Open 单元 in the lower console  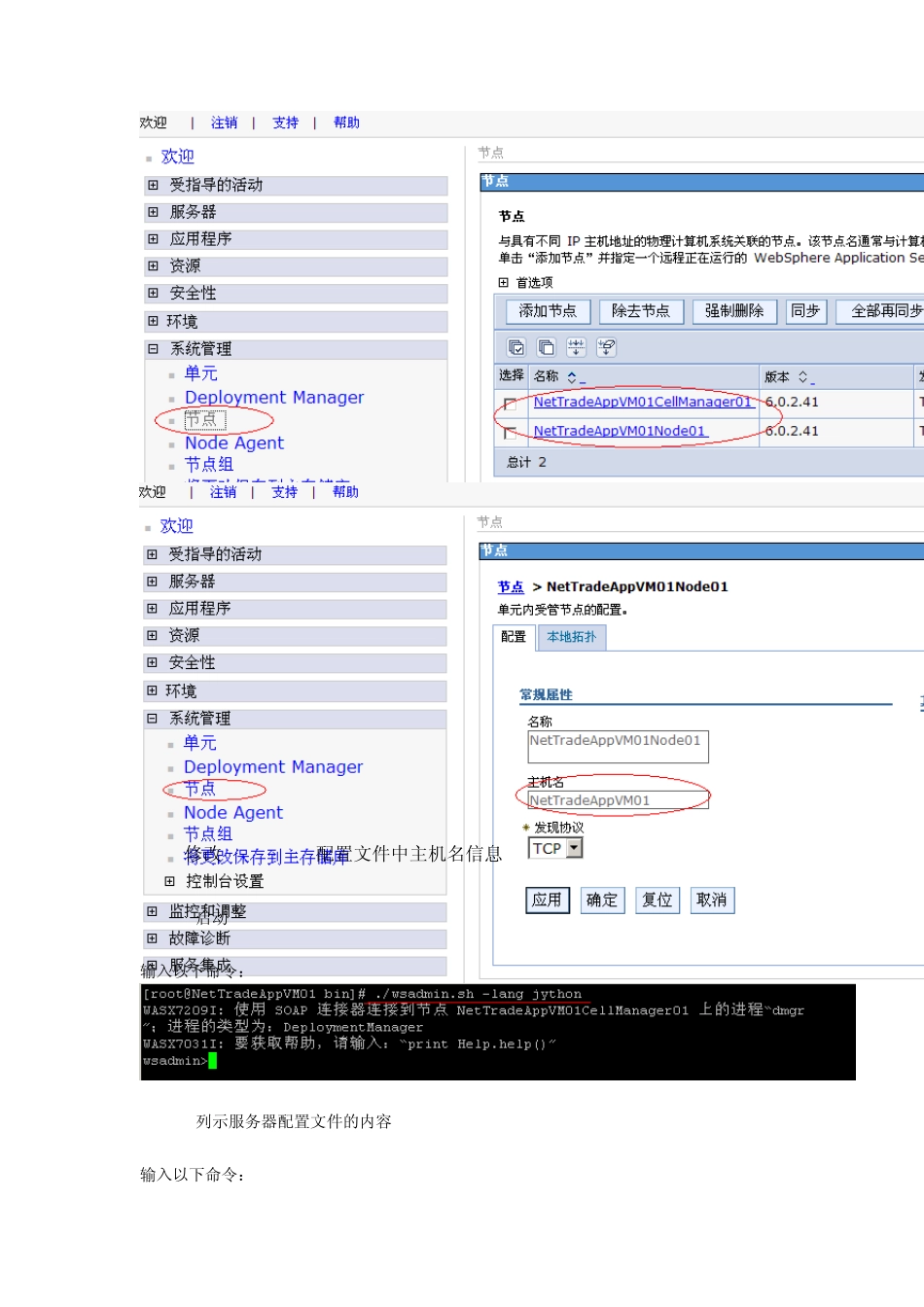[200, 743]
